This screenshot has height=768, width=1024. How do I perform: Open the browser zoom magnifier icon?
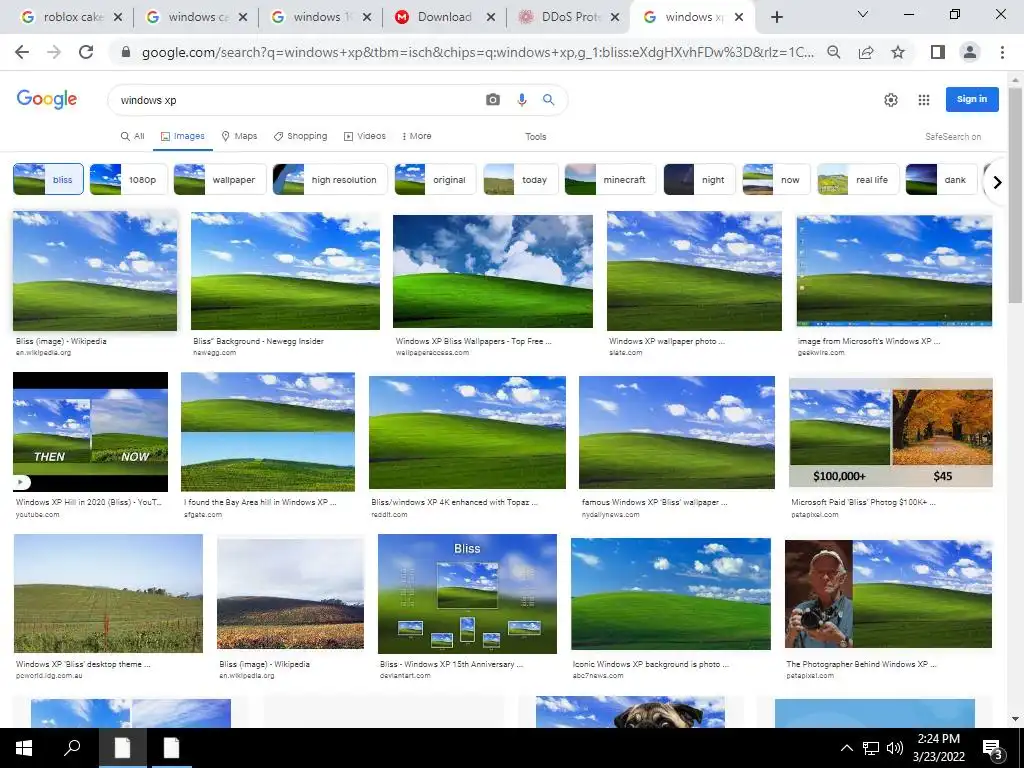(834, 52)
